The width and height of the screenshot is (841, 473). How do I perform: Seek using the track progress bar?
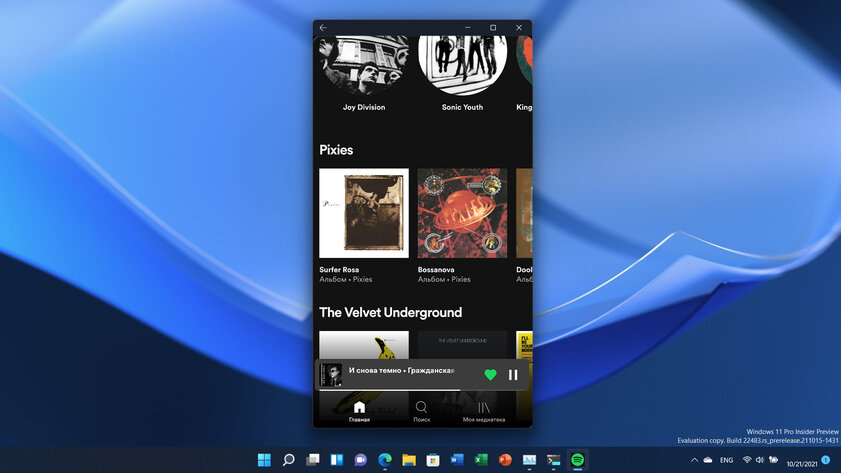point(423,390)
